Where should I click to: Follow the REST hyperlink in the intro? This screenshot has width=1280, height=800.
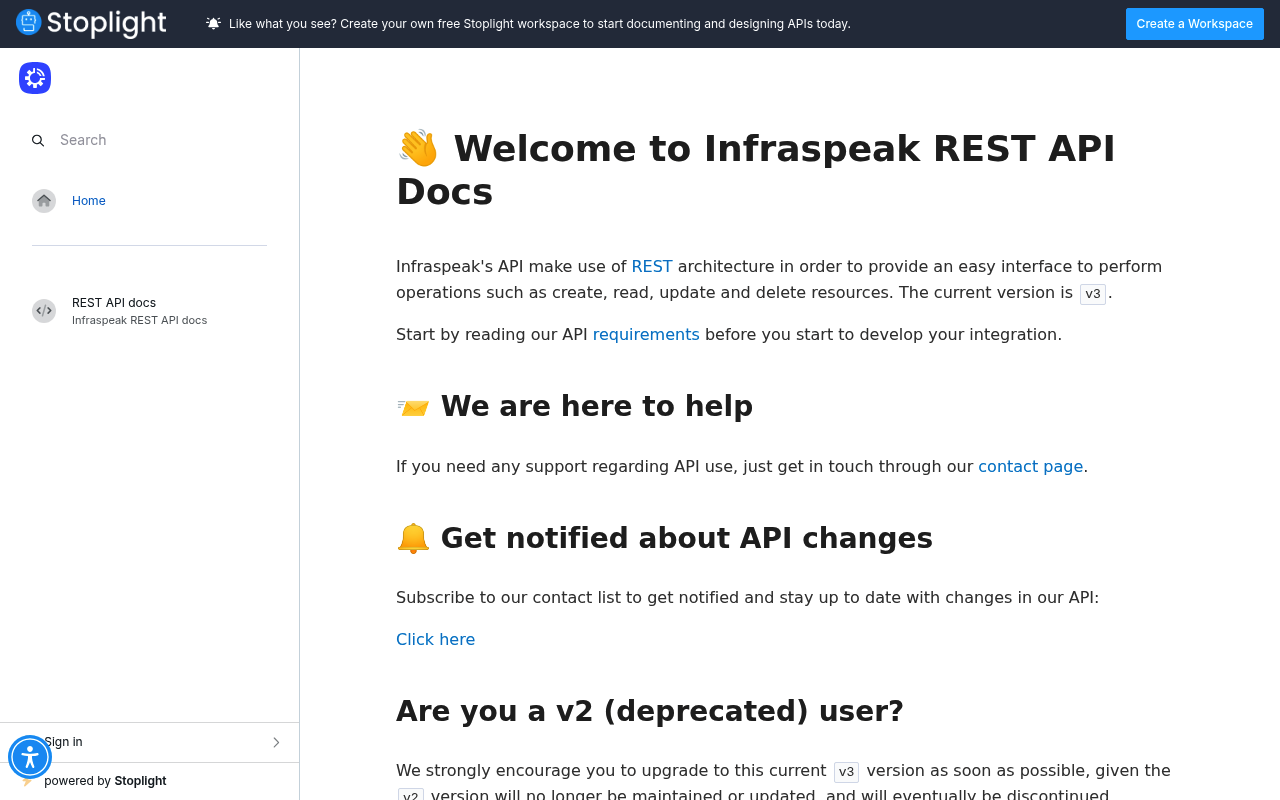(x=652, y=266)
